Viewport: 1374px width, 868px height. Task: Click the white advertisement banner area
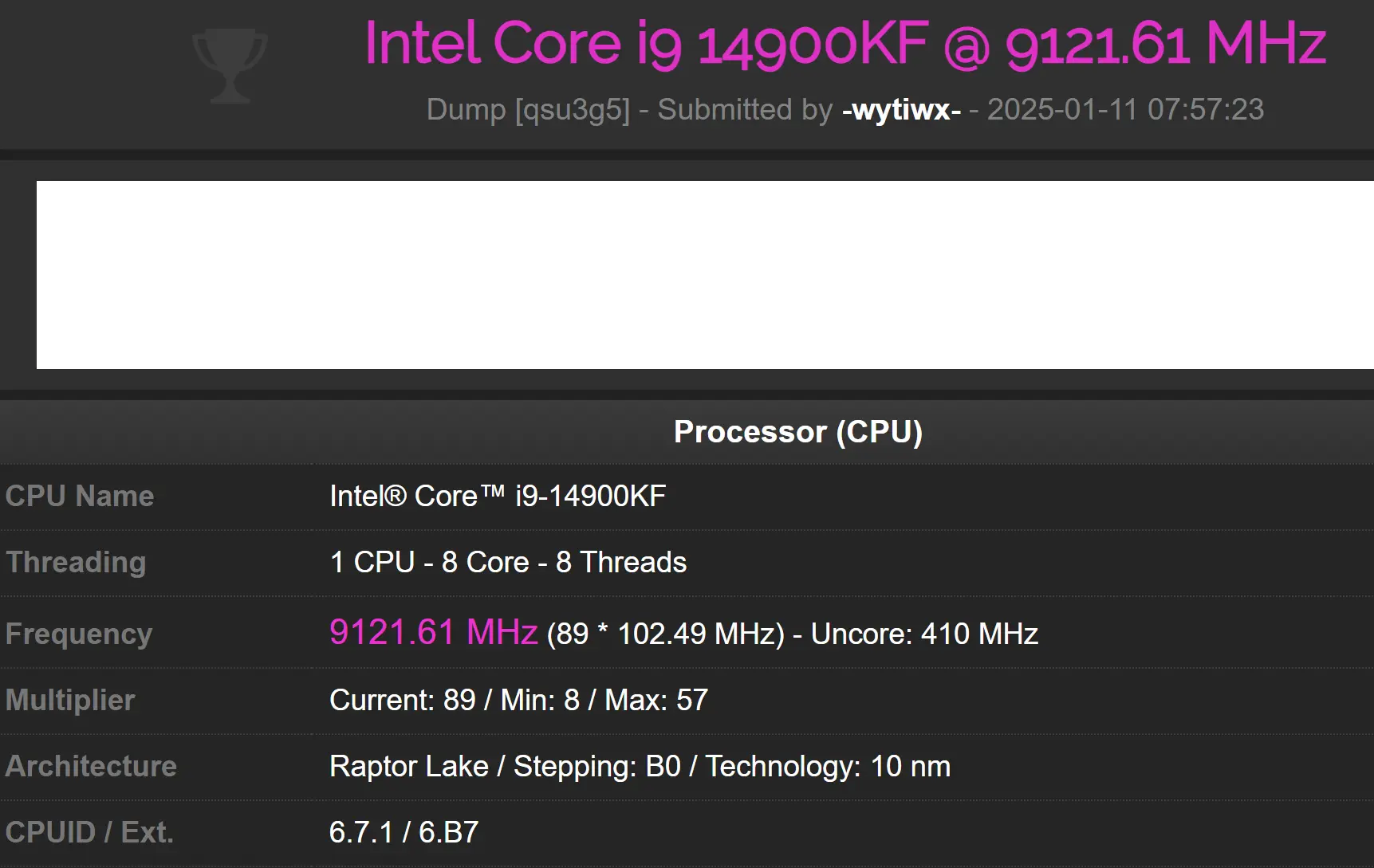click(705, 275)
